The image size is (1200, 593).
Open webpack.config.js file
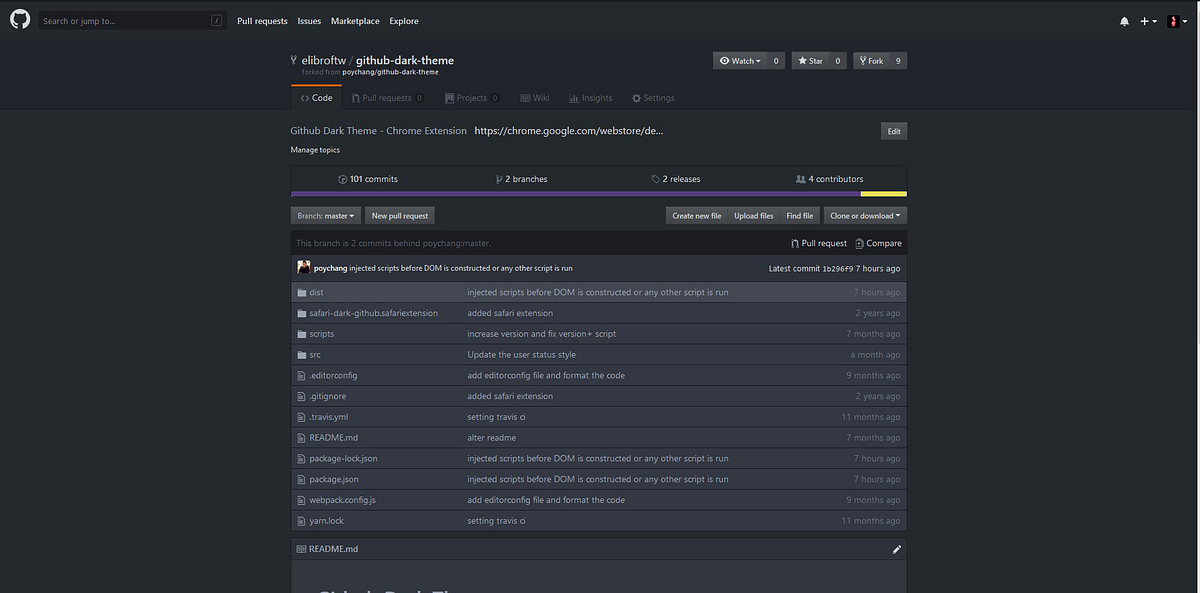click(342, 500)
